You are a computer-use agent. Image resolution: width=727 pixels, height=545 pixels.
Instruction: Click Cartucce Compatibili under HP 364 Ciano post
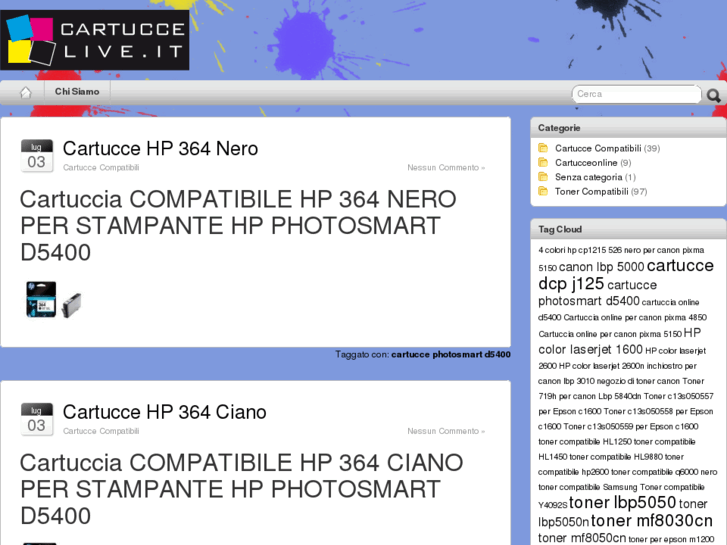pos(101,431)
